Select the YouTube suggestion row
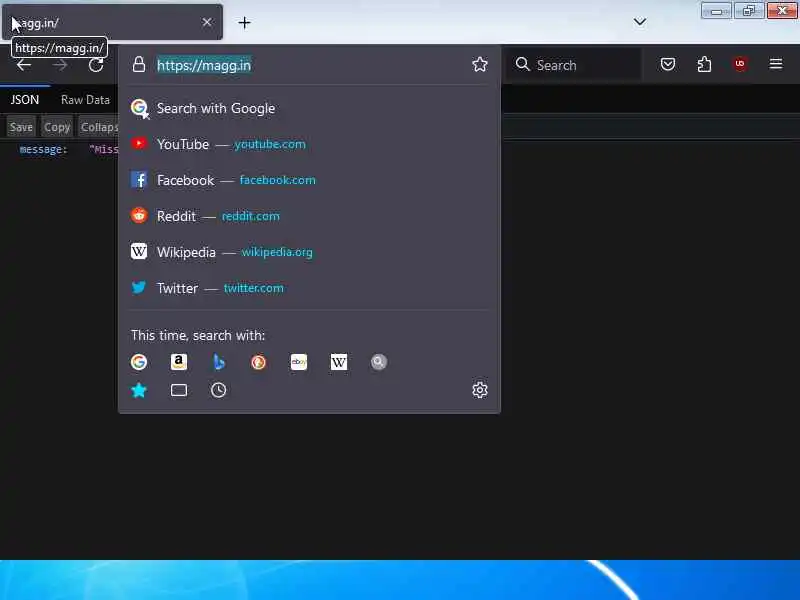Viewport: 800px width, 600px height. coord(309,144)
